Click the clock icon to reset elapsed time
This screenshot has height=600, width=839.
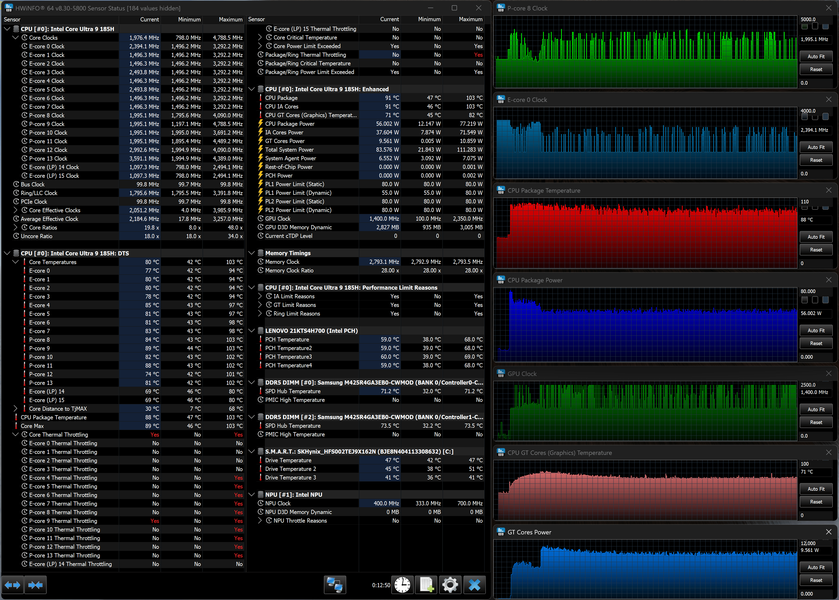(402, 585)
